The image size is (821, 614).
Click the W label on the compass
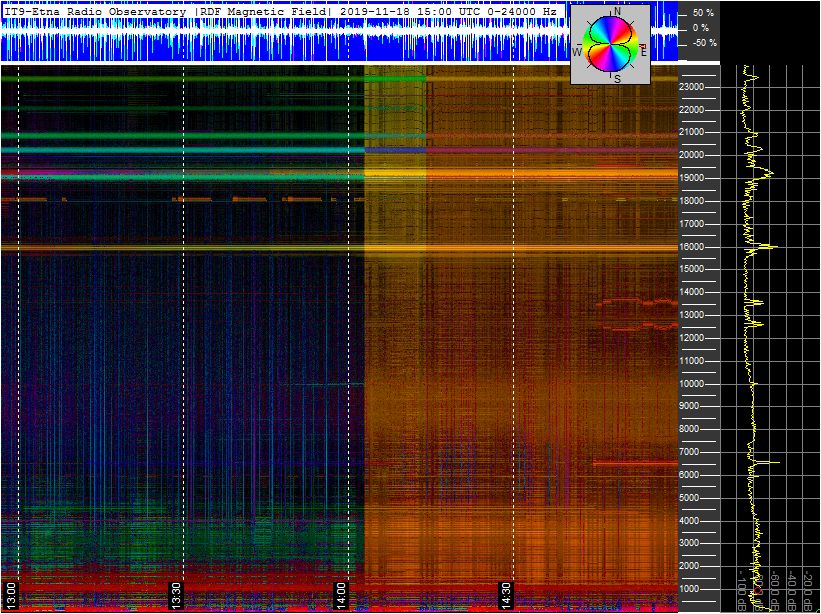[576, 52]
